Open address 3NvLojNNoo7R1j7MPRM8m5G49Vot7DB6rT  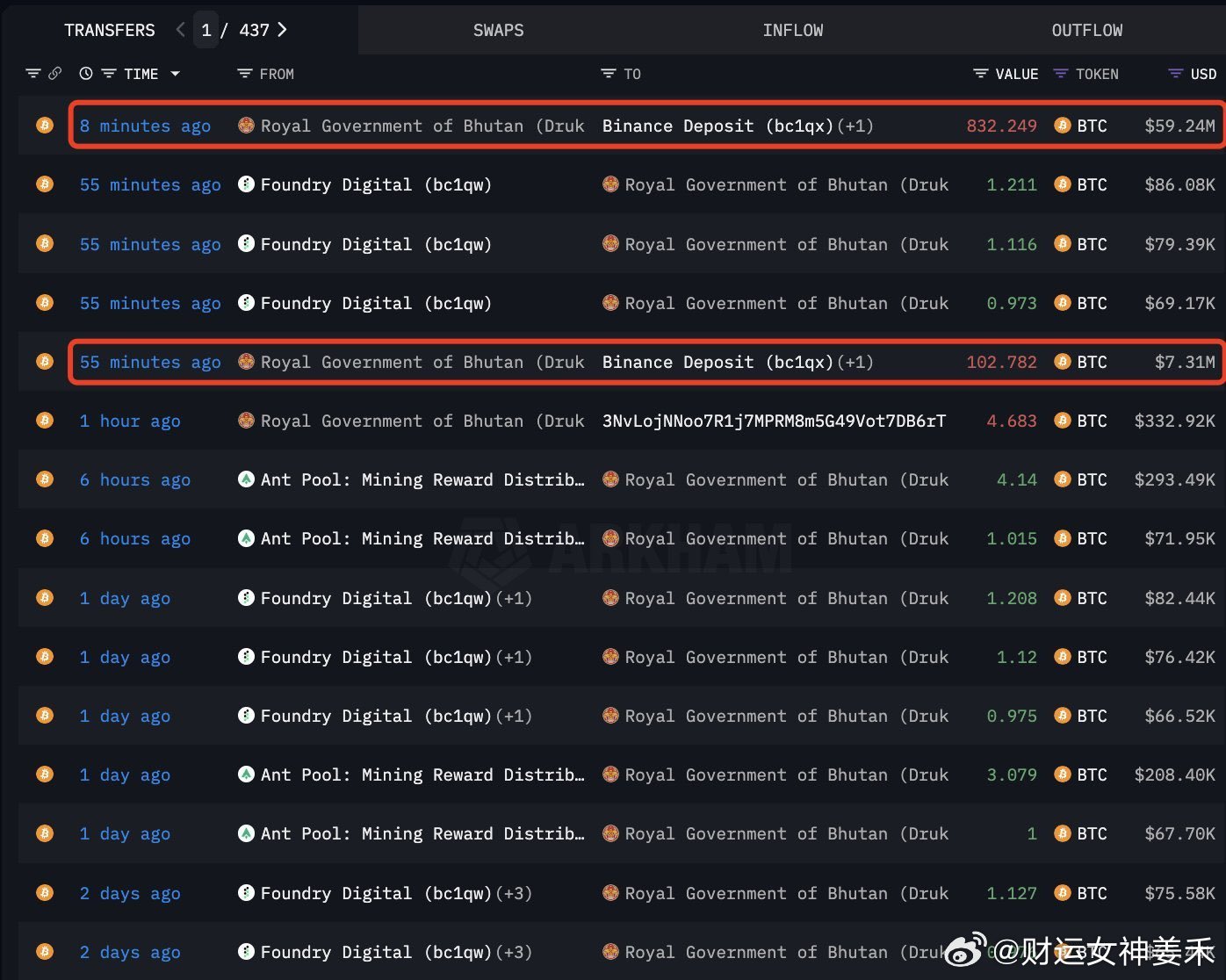(x=774, y=421)
